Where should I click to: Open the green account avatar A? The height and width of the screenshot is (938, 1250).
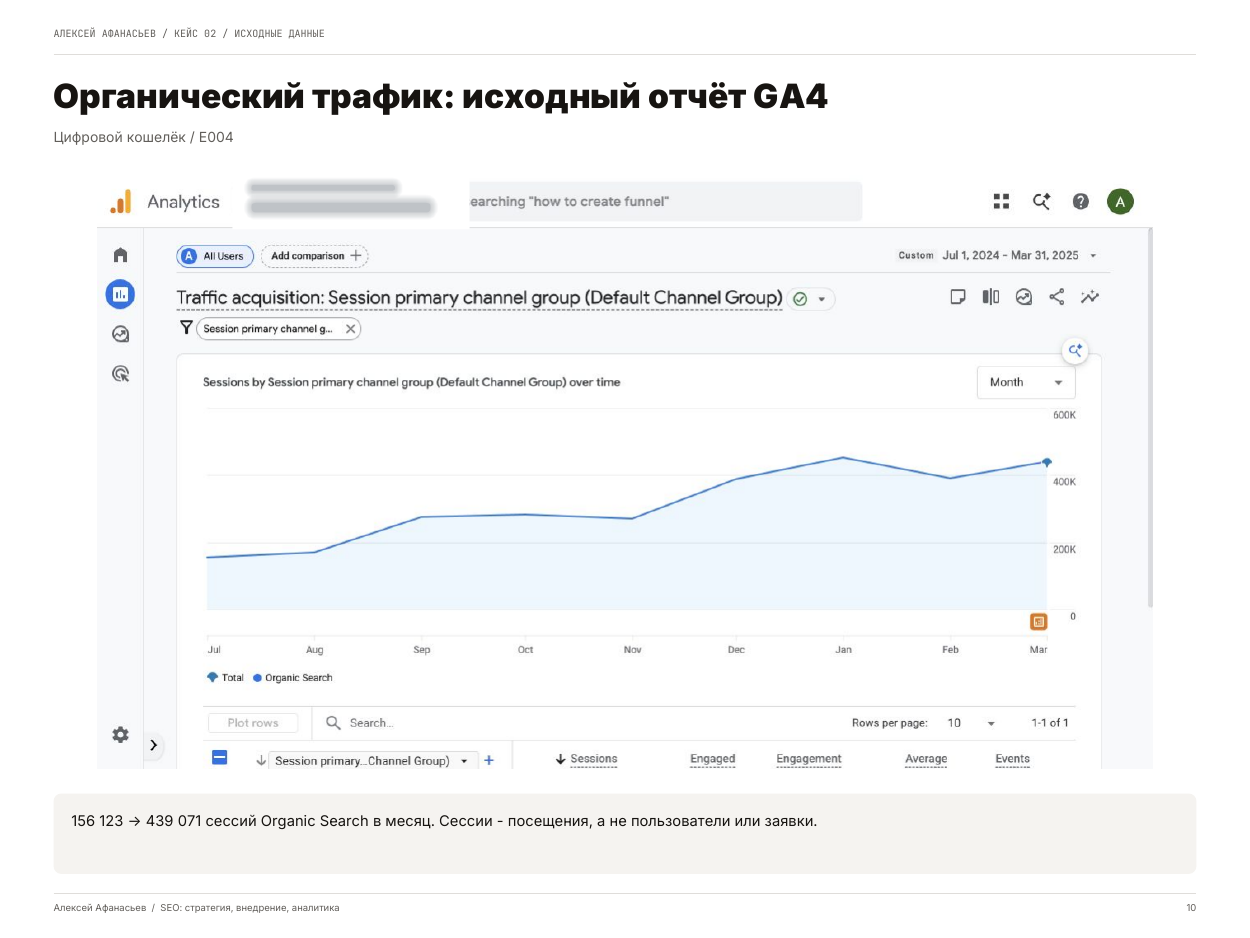click(1120, 201)
